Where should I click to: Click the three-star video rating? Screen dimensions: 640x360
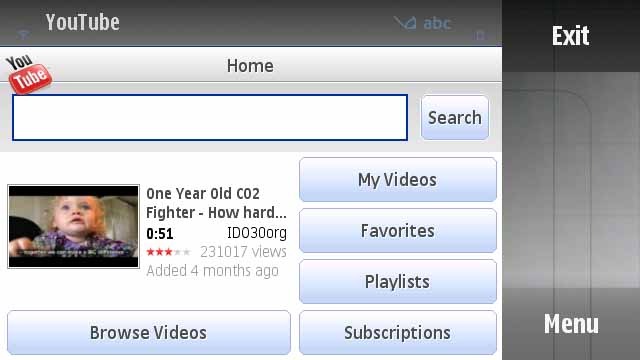pos(168,252)
